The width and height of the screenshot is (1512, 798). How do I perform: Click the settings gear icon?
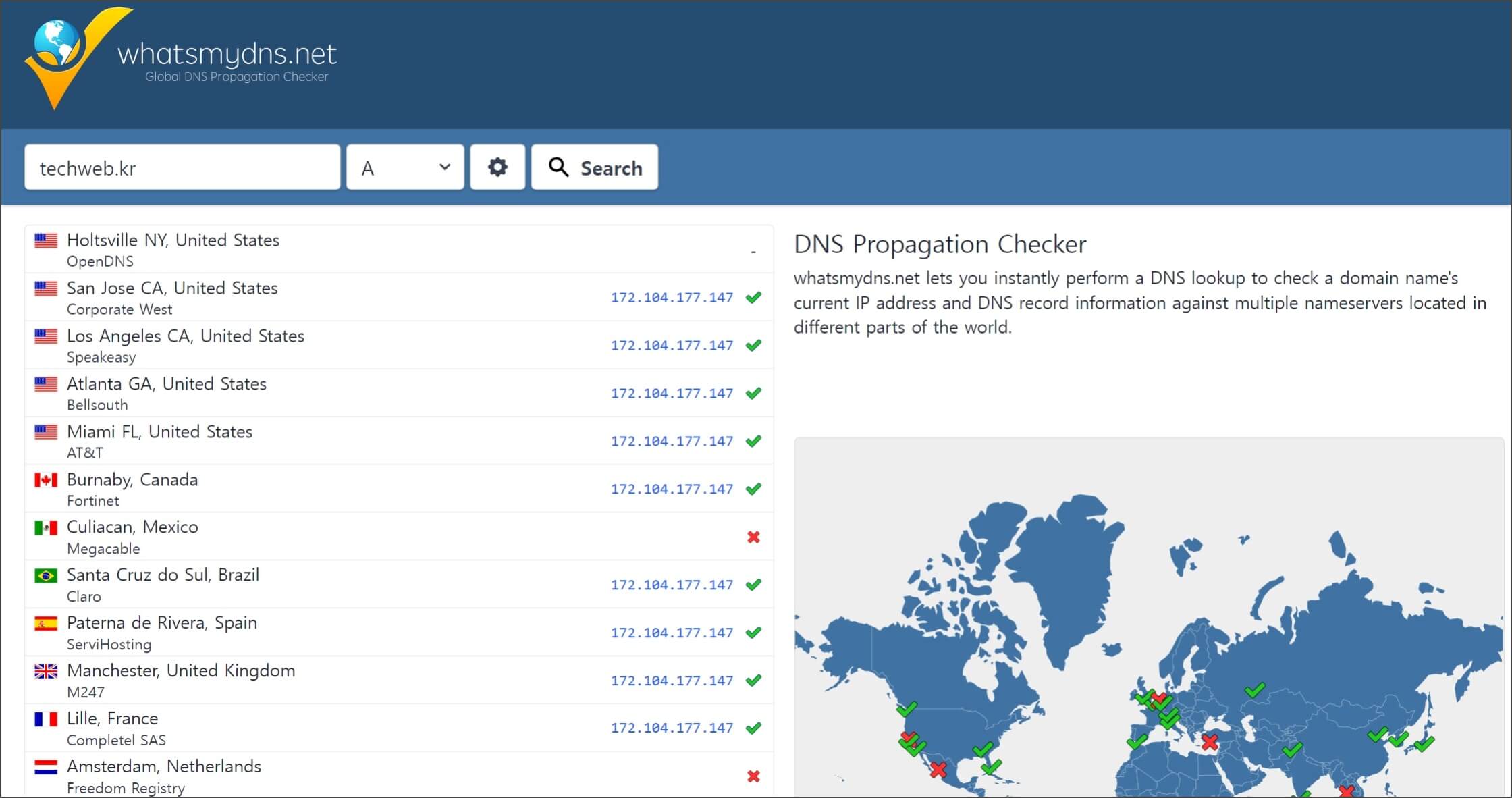click(x=498, y=168)
